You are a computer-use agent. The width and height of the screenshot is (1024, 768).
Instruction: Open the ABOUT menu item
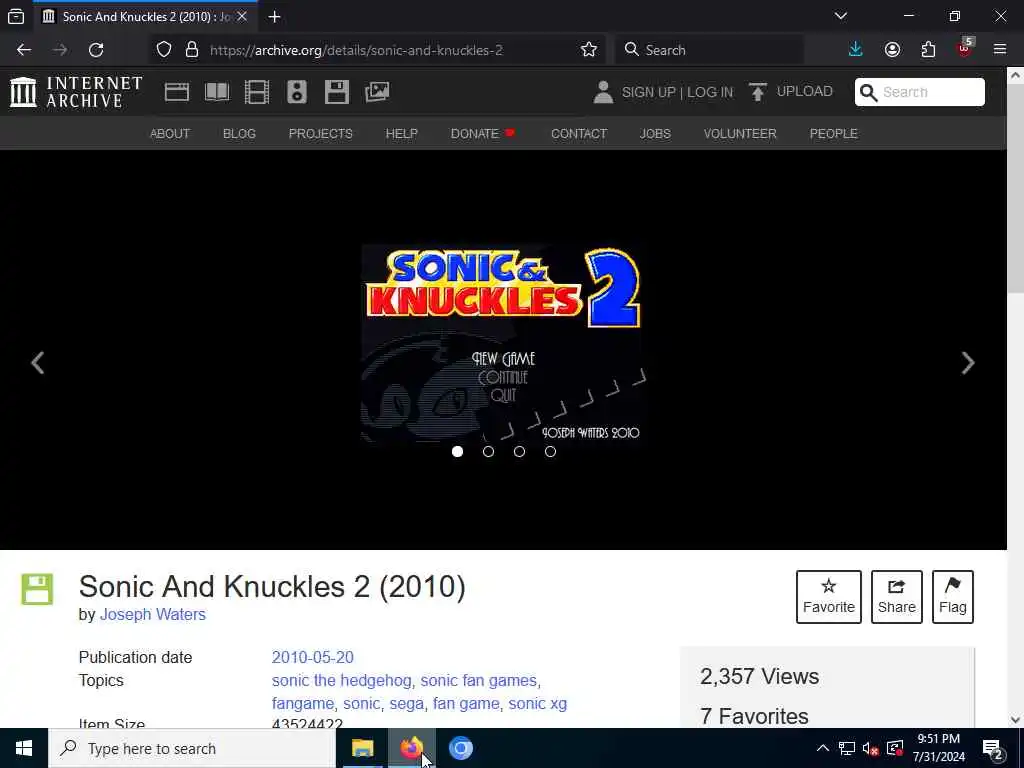pyautogui.click(x=170, y=133)
